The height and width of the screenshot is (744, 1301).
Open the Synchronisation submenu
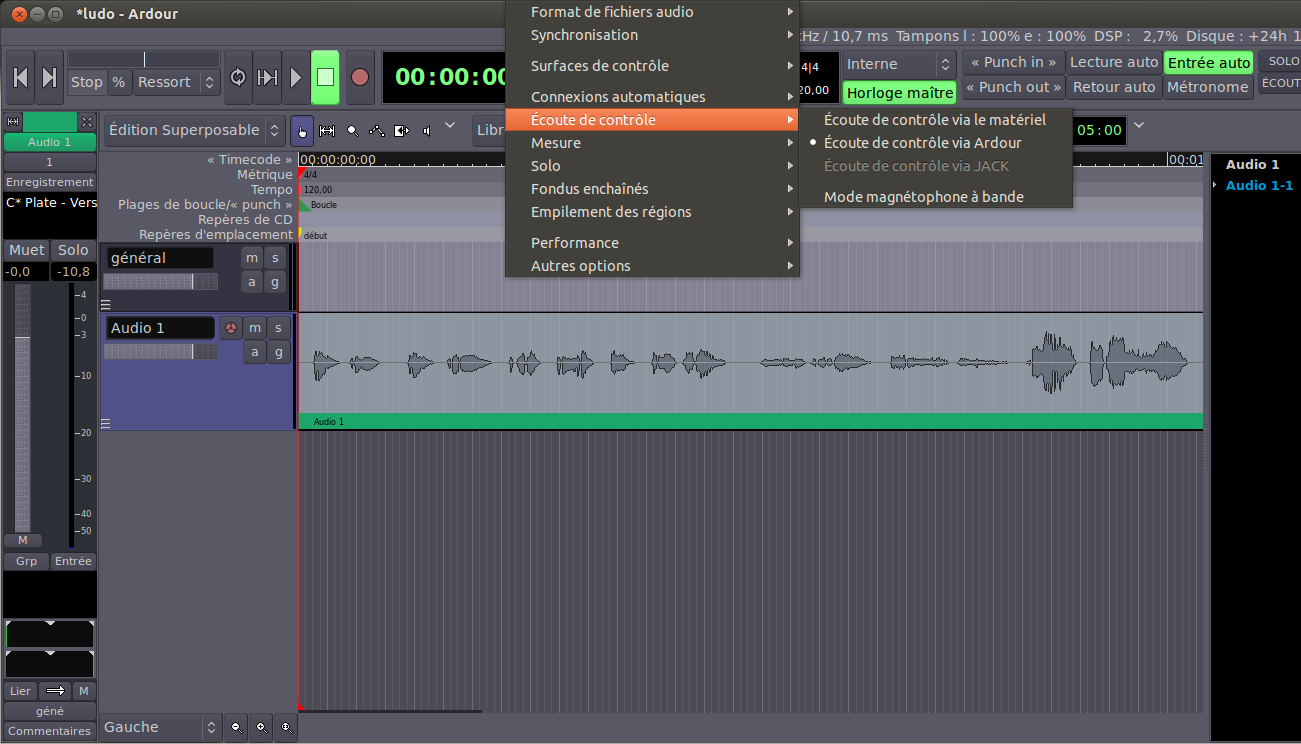coord(652,35)
